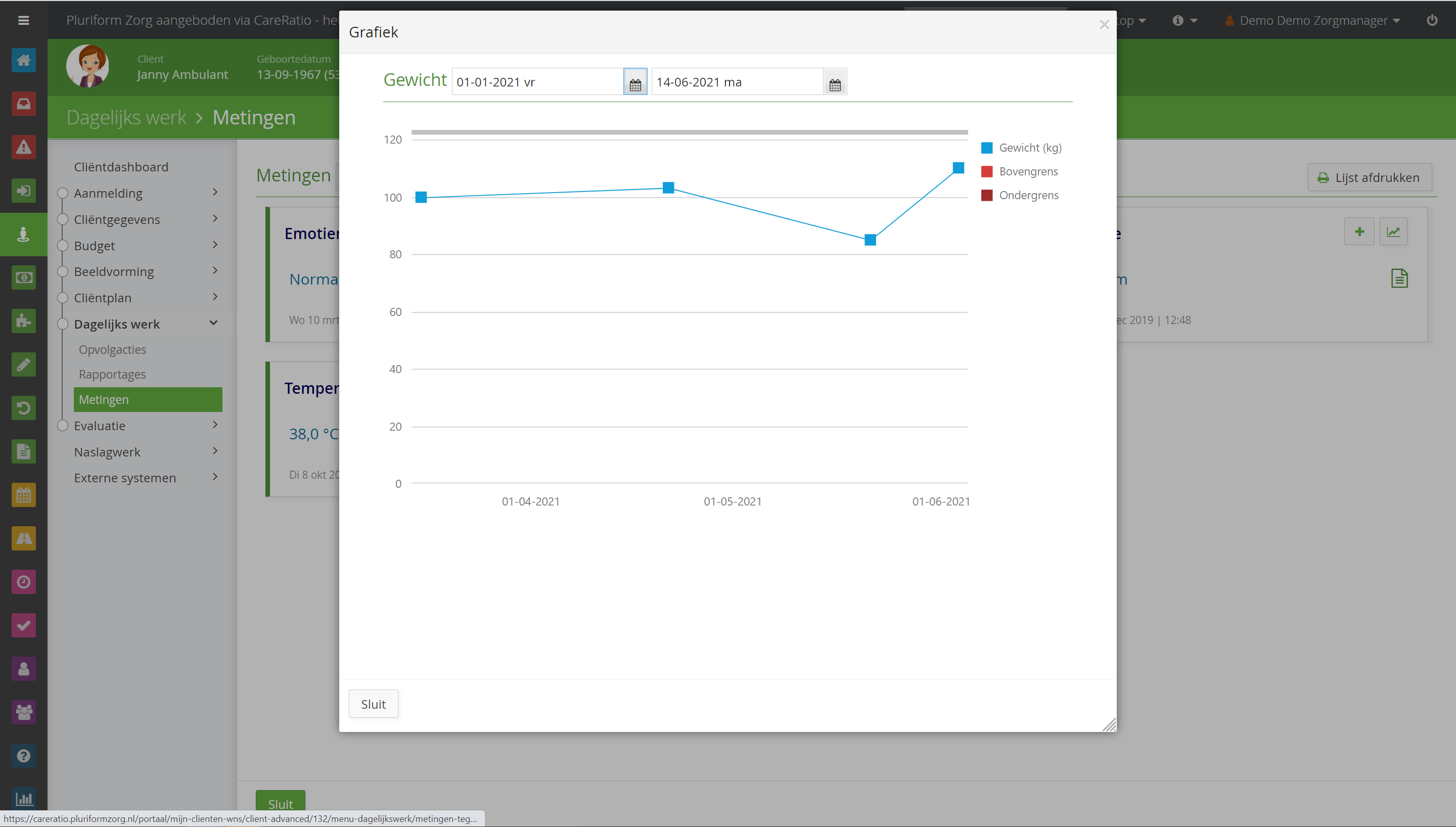Image resolution: width=1456 pixels, height=827 pixels.
Task: Open the purple group users sidebar icon
Action: [23, 712]
